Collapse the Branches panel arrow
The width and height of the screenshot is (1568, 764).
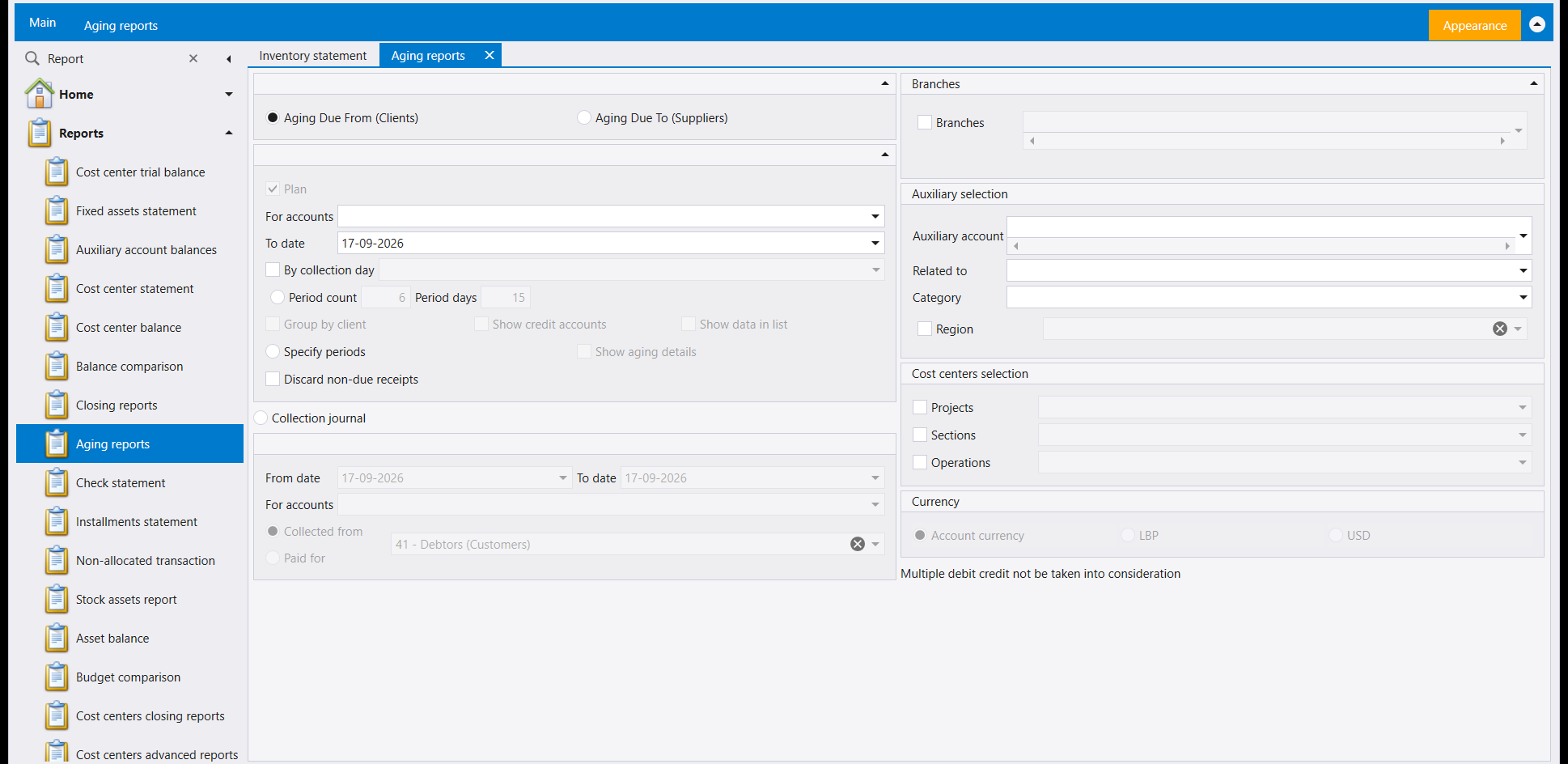(x=1533, y=83)
